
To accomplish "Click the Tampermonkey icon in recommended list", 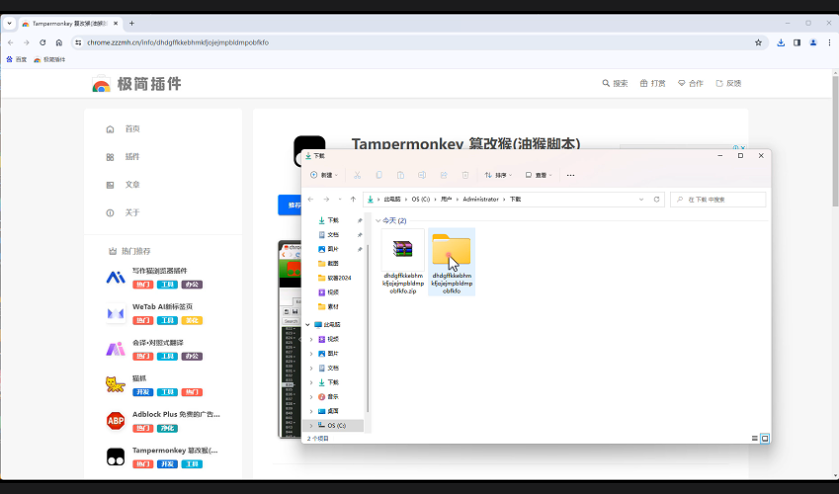I will 116,457.
